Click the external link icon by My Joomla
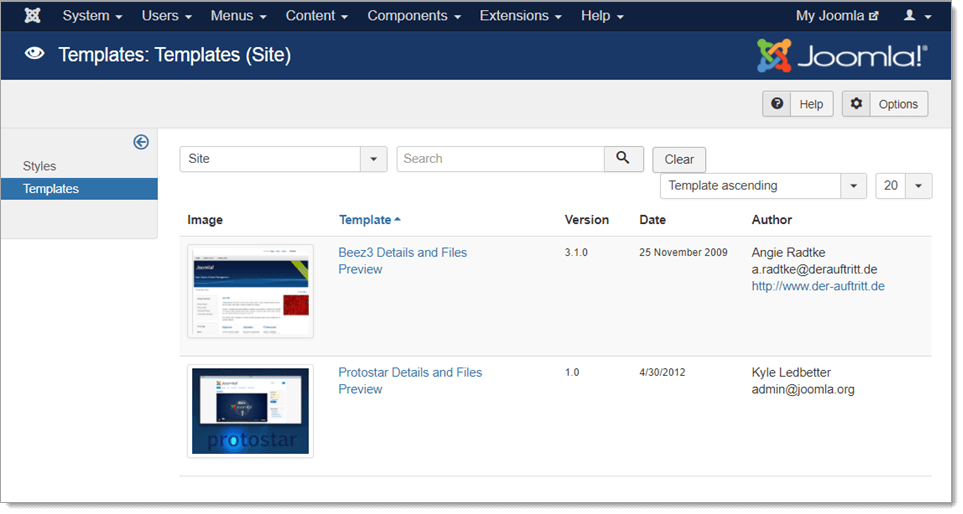Viewport: 963px width, 514px height. (873, 16)
